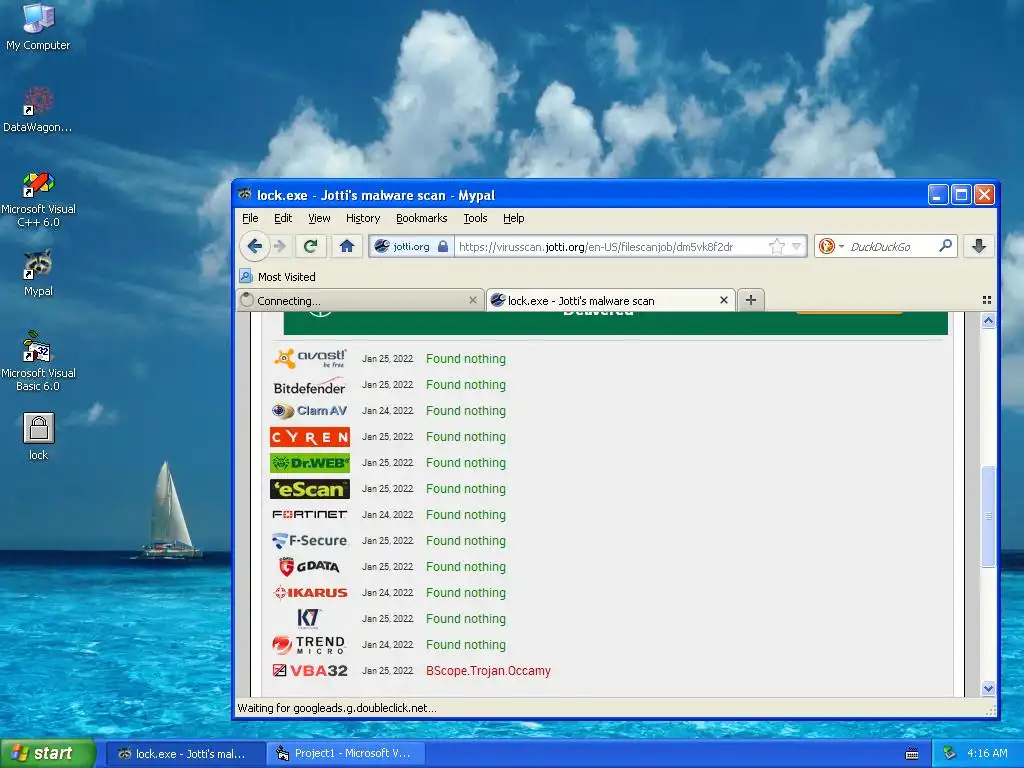1024x768 pixels.
Task: Click the page scrollbar down arrow
Action: 988,688
